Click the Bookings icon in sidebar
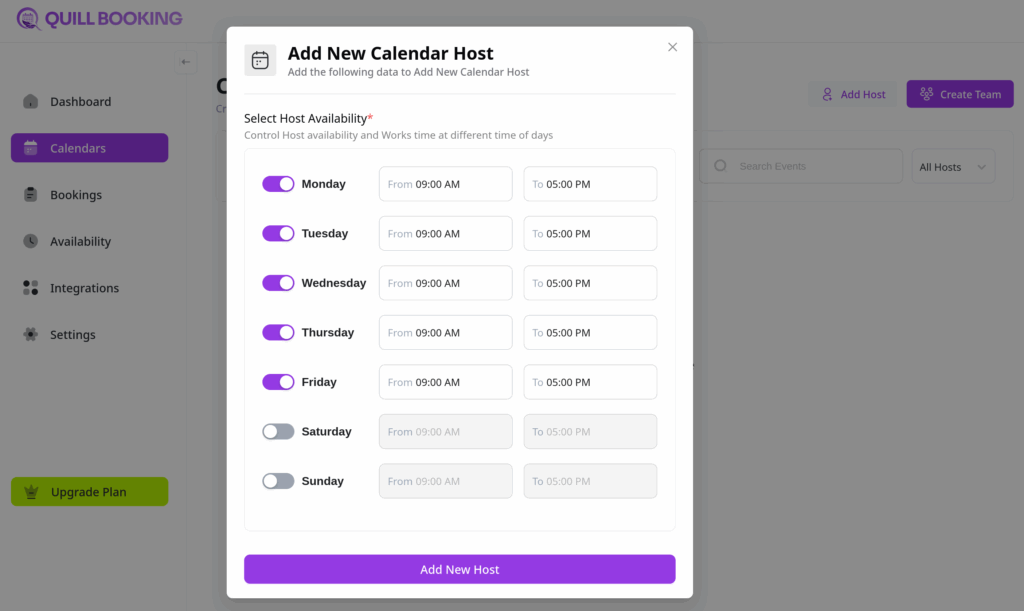Screen dimensions: 1024x611 point(31,195)
